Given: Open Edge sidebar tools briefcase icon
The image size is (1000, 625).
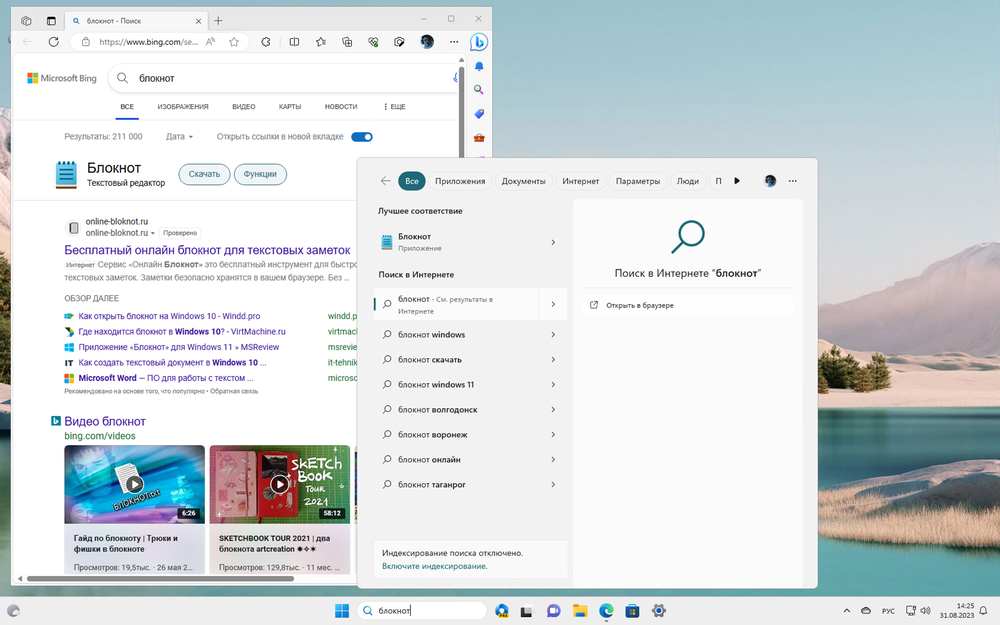Looking at the screenshot, I should click(479, 137).
